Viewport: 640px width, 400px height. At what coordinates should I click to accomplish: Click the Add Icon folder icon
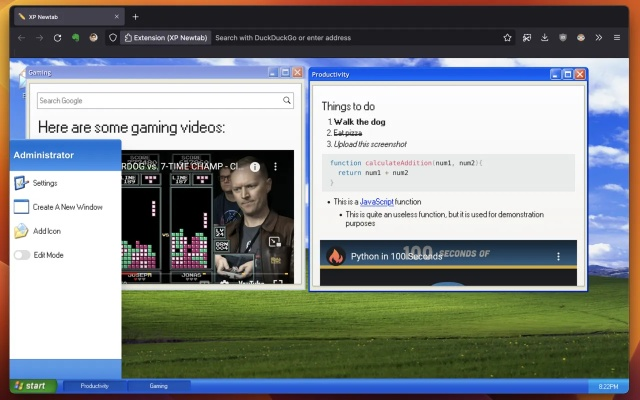click(x=22, y=231)
